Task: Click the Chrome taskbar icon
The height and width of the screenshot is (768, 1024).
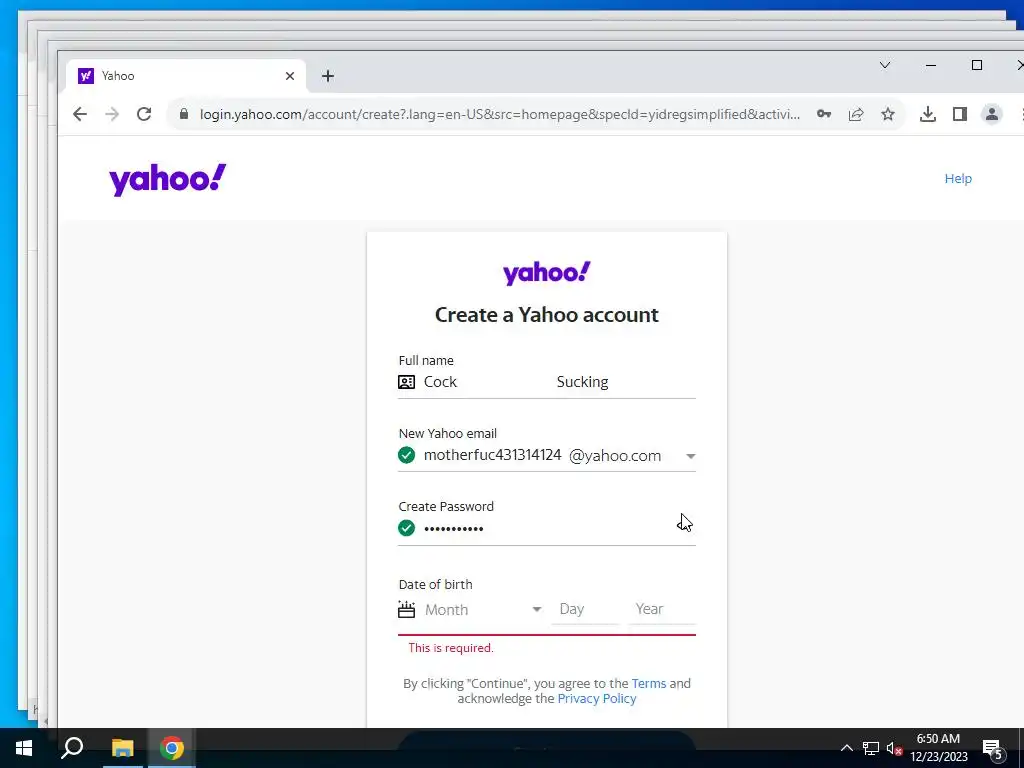Action: tap(172, 748)
